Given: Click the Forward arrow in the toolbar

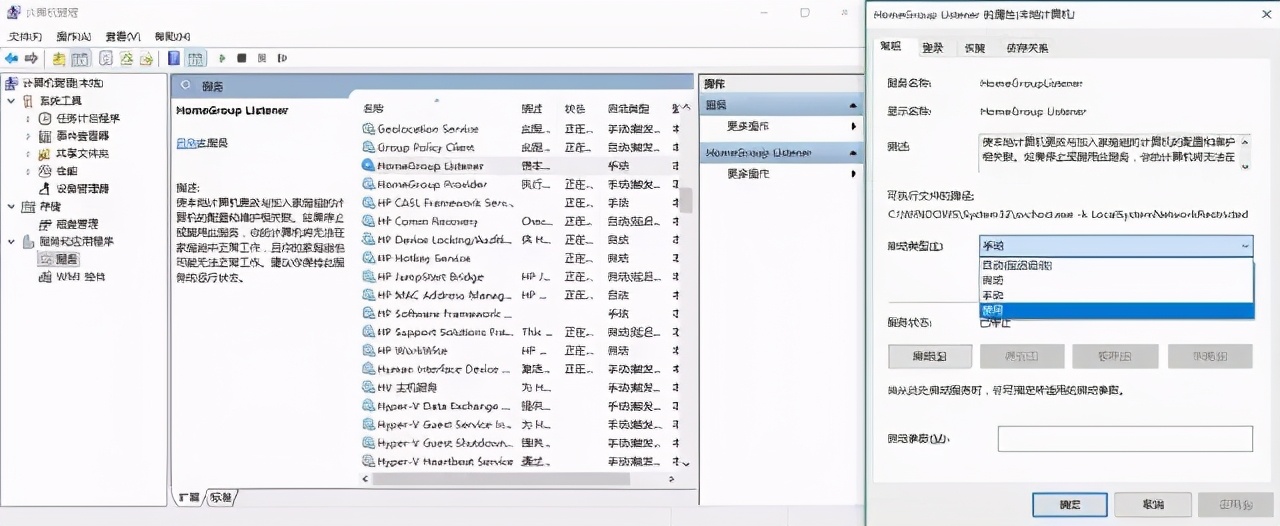Looking at the screenshot, I should 31,59.
